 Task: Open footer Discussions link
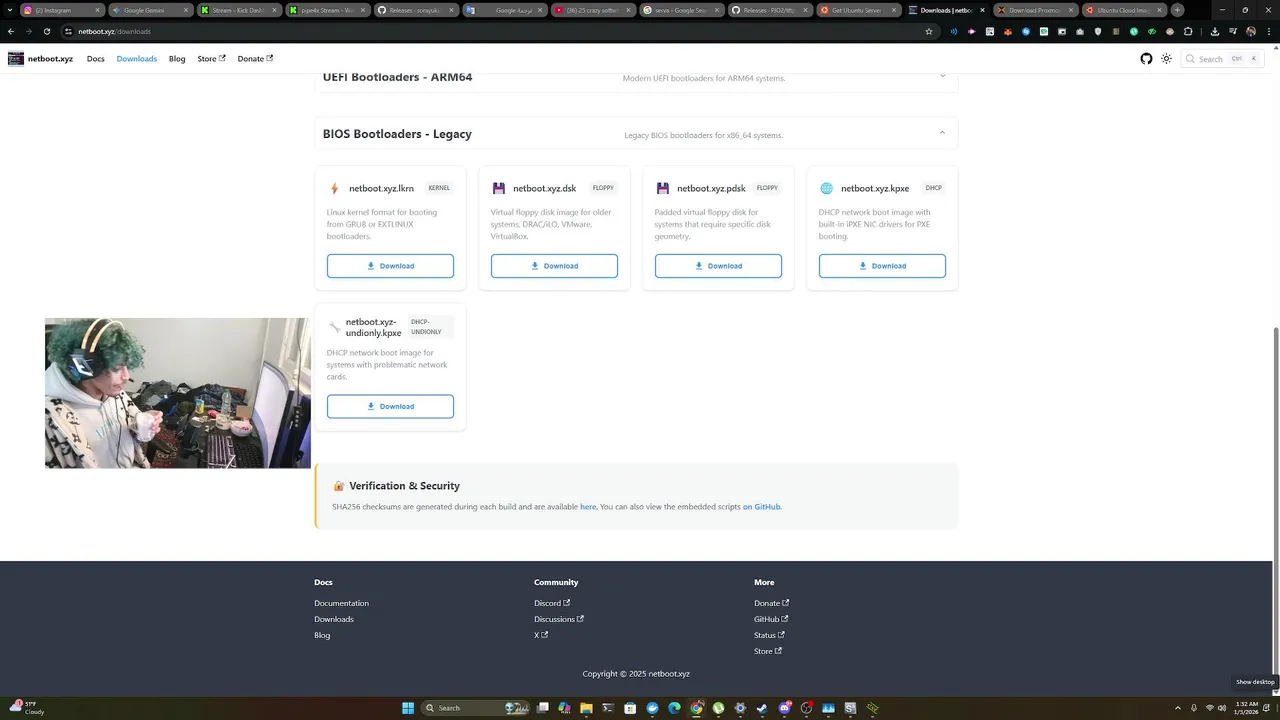(559, 619)
